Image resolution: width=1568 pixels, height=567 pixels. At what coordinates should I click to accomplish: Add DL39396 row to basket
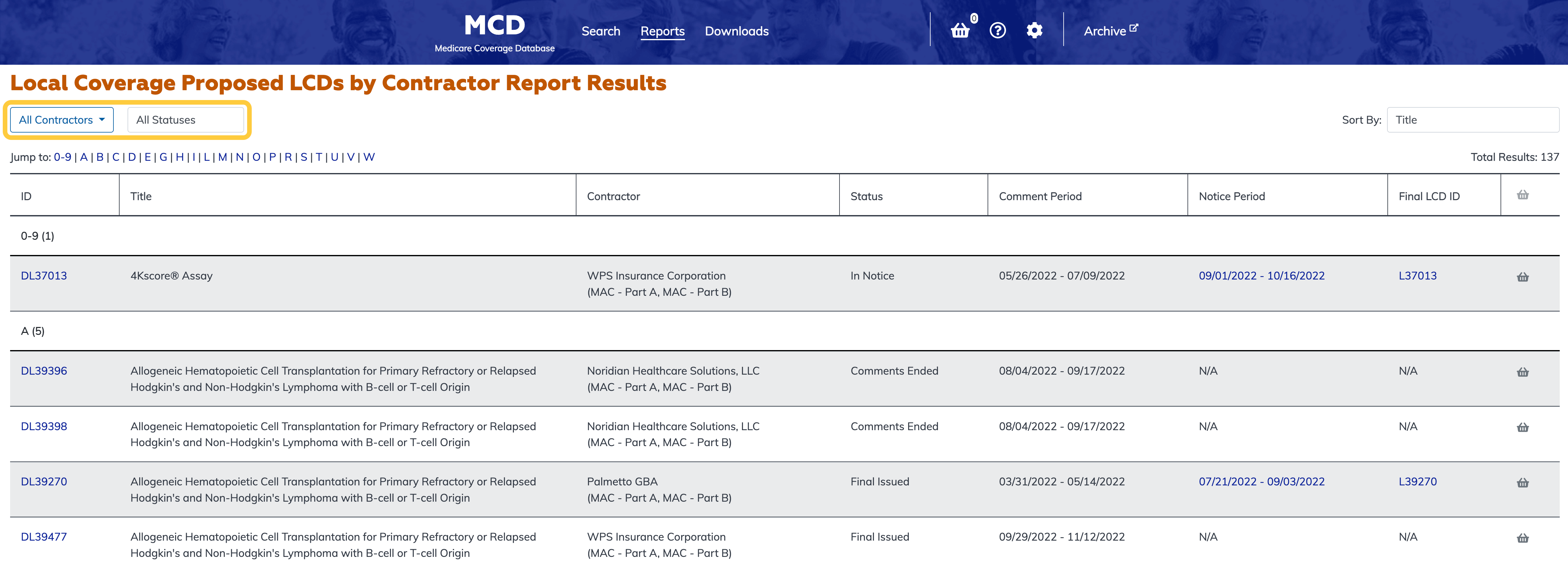[1522, 372]
